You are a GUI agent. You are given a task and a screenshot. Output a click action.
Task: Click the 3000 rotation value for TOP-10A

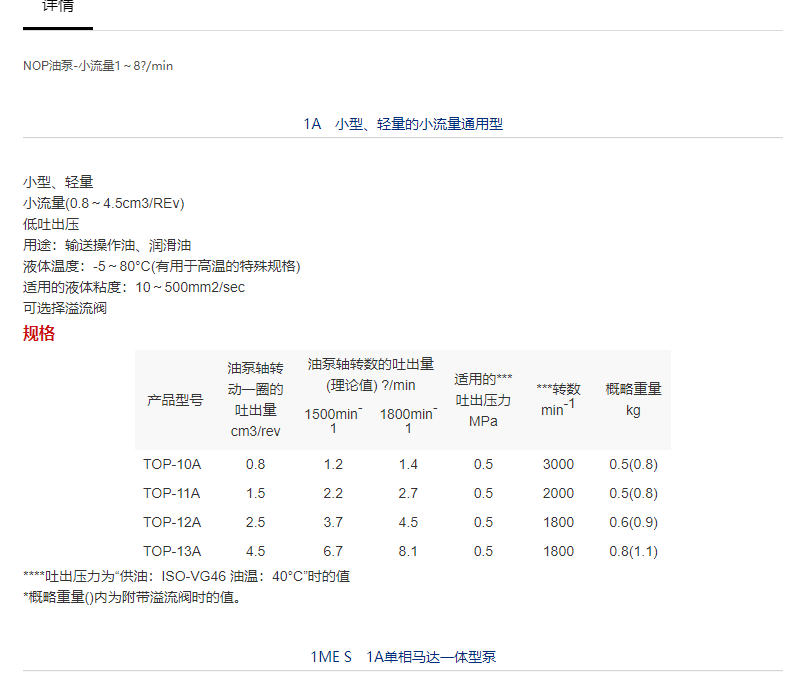558,464
